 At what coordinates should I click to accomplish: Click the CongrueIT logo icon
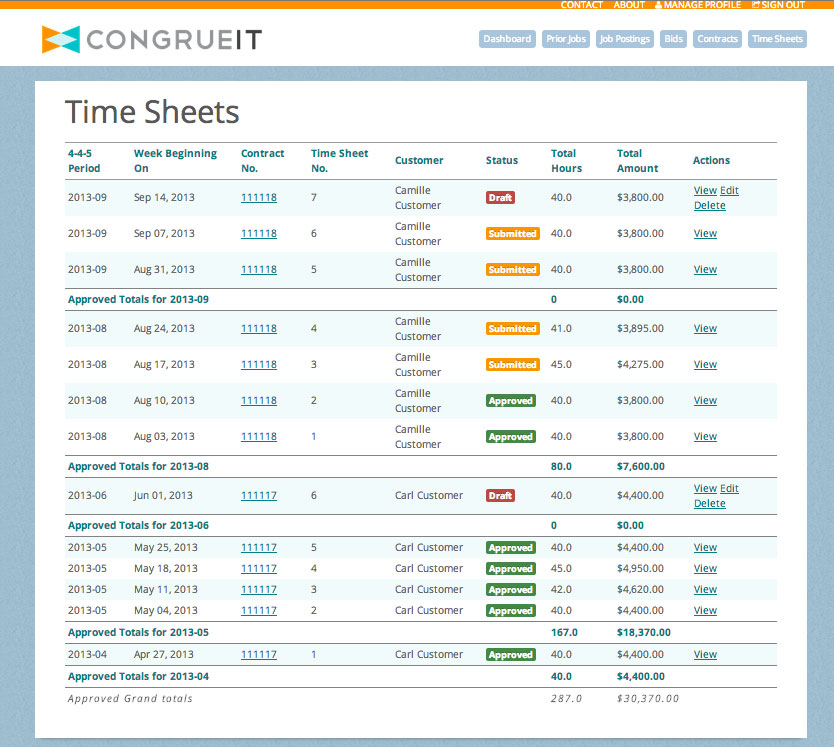[61, 39]
